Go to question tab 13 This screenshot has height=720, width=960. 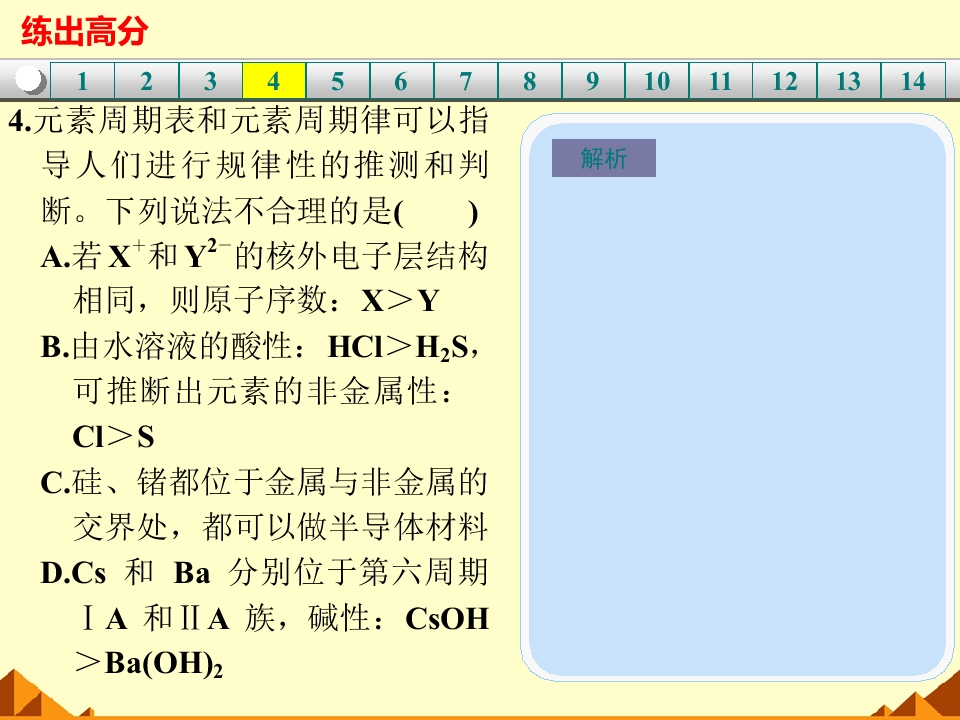click(849, 81)
